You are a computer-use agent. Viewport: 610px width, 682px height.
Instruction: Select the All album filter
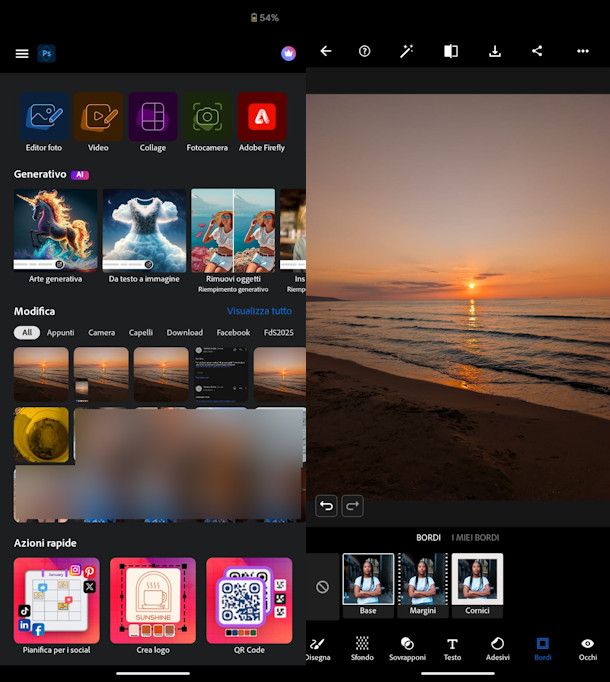click(27, 332)
